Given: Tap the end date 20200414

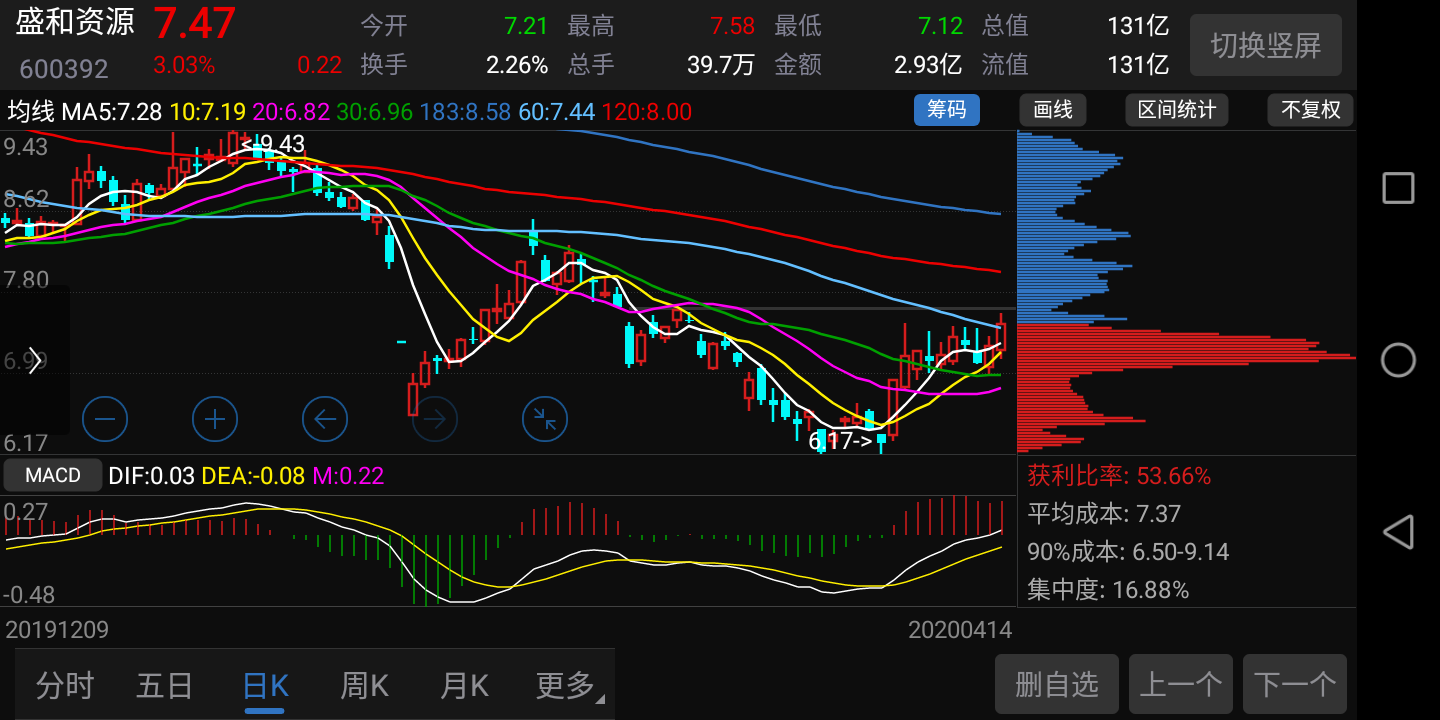Looking at the screenshot, I should 960,630.
